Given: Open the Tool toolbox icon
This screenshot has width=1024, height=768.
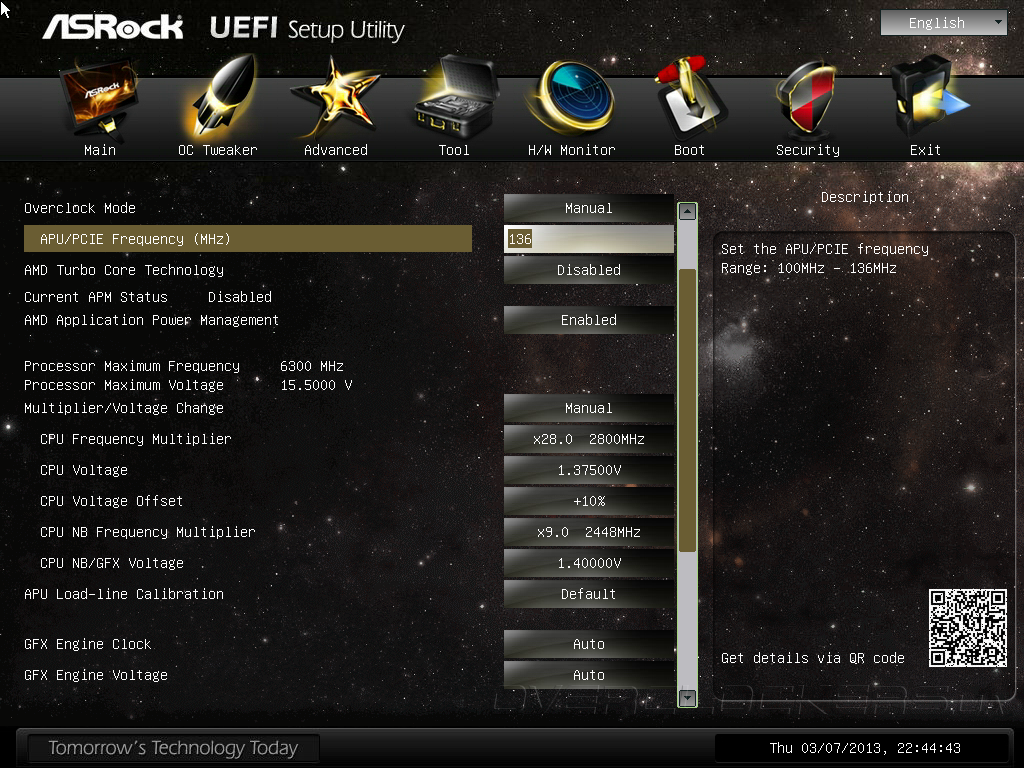Looking at the screenshot, I should (456, 97).
